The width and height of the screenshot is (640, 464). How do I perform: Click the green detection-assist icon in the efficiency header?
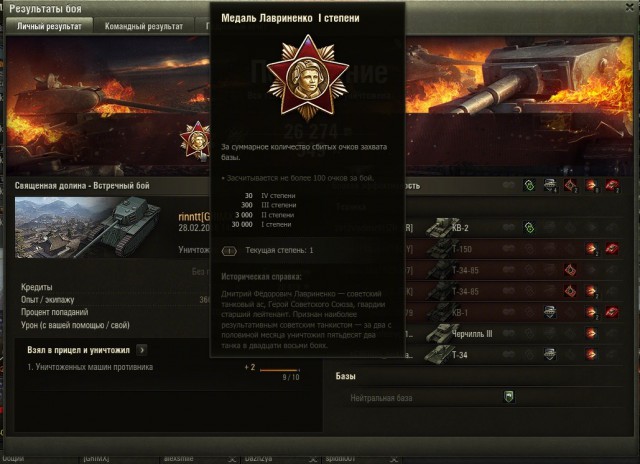point(529,185)
